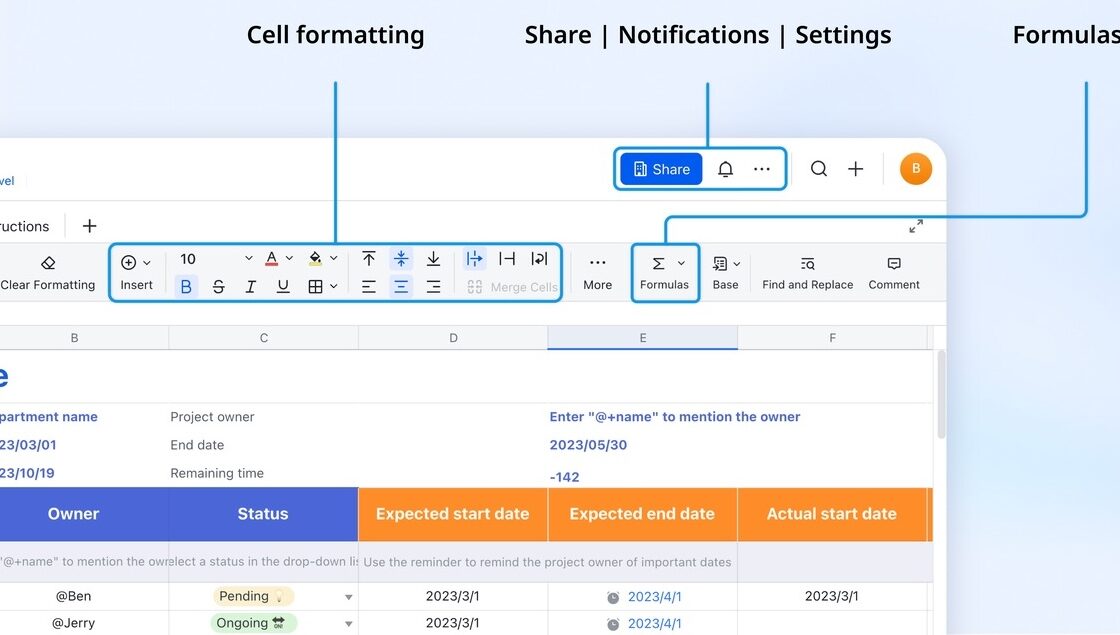Click the notifications bell icon
Image resolution: width=1120 pixels, height=635 pixels.
[726, 169]
